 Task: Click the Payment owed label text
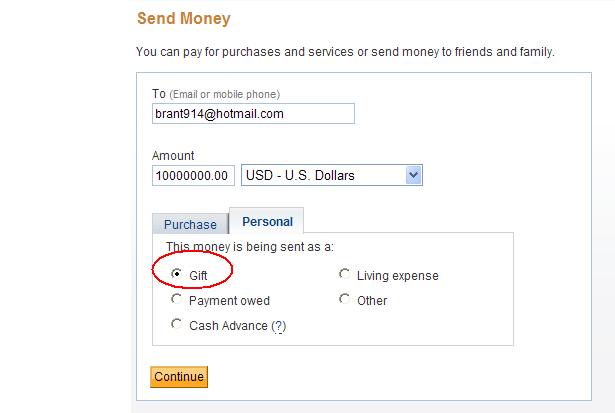pos(229,301)
